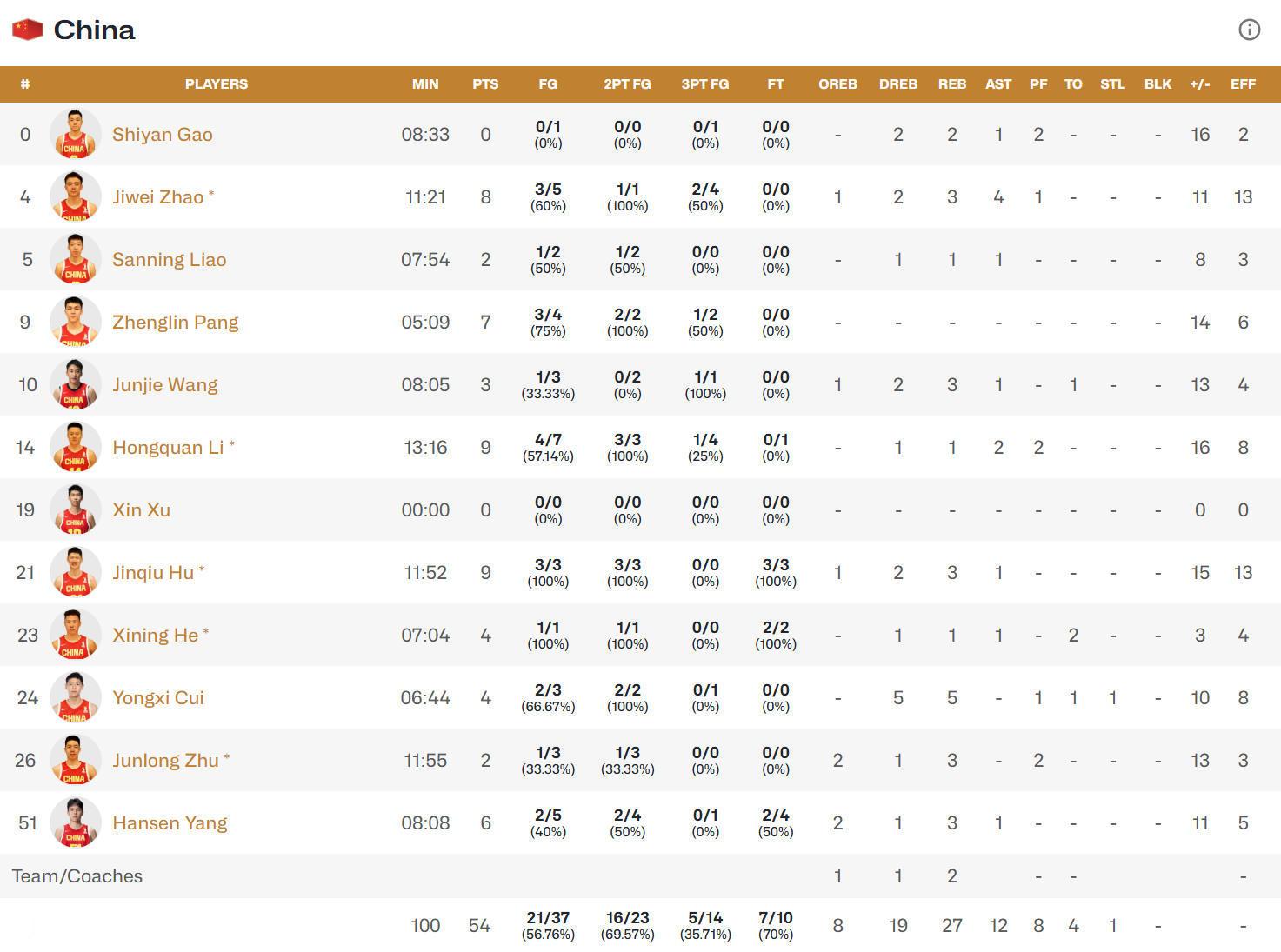Open Zhenglin Pang's profile link
1281x952 pixels.
(176, 322)
